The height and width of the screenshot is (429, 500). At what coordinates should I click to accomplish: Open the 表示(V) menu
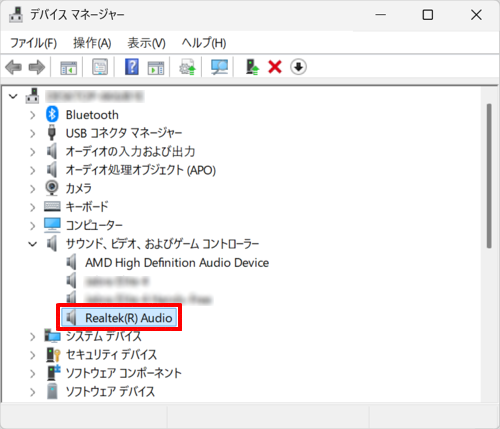(146, 43)
